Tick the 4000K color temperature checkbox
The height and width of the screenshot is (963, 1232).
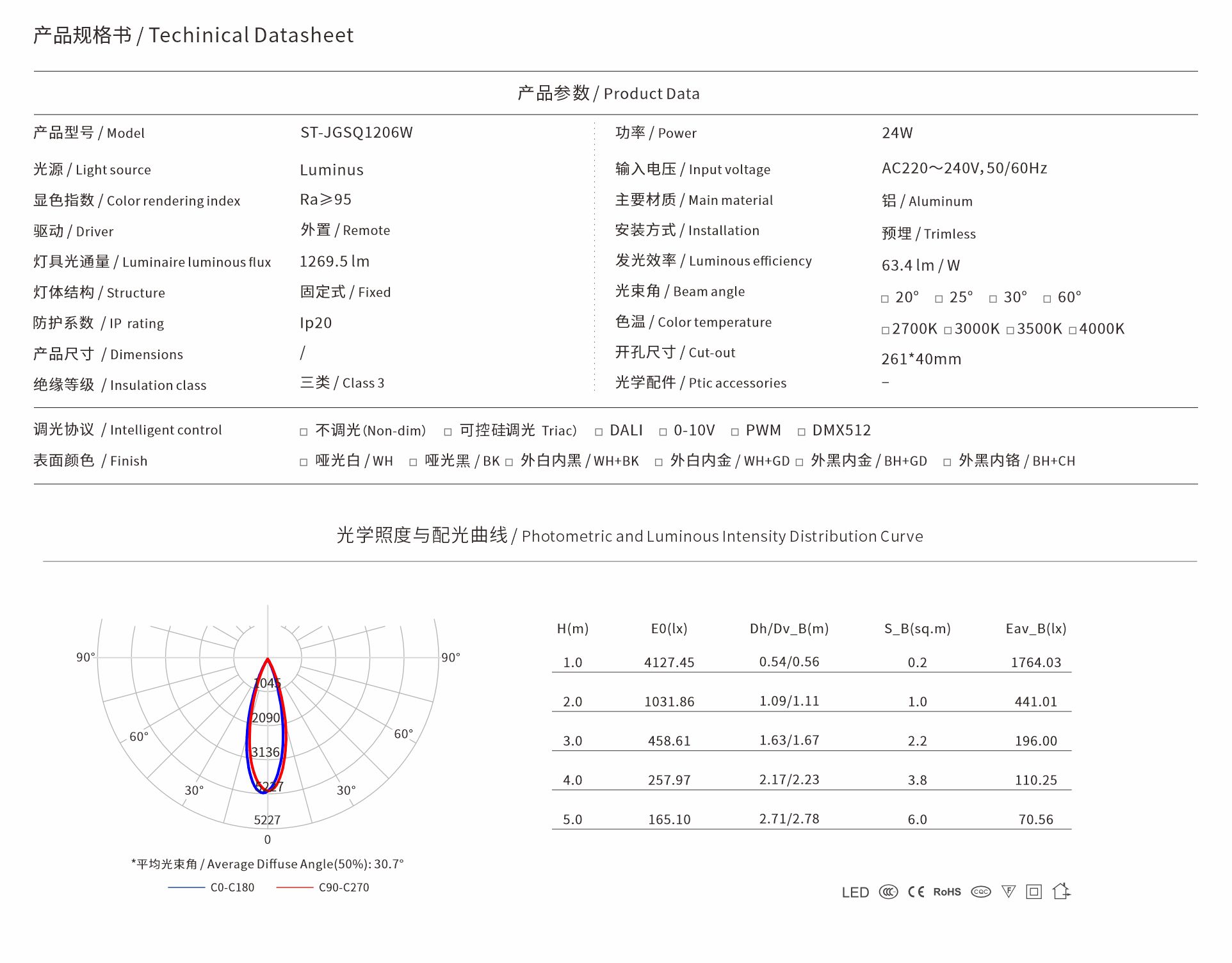pyautogui.click(x=1073, y=330)
